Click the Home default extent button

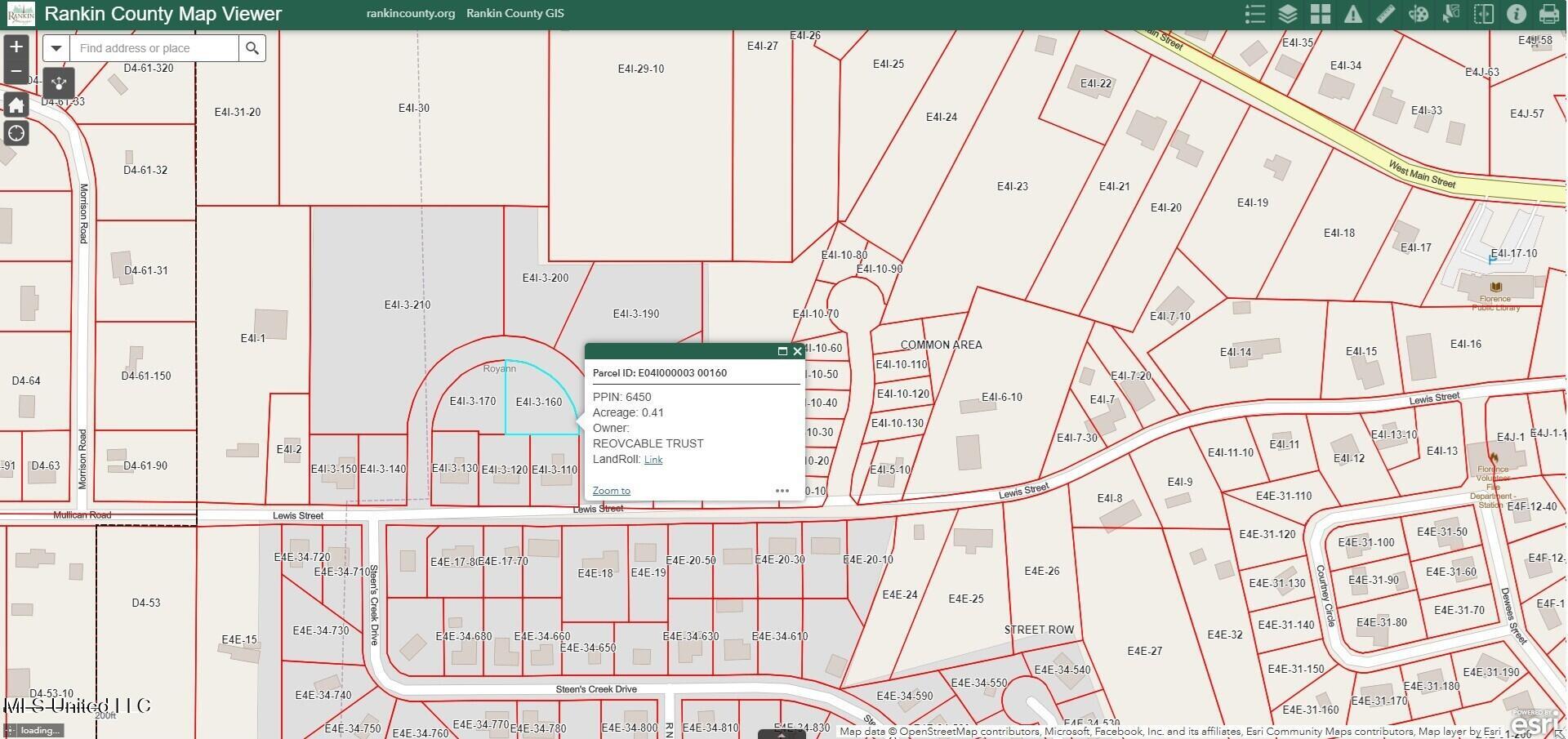point(16,105)
